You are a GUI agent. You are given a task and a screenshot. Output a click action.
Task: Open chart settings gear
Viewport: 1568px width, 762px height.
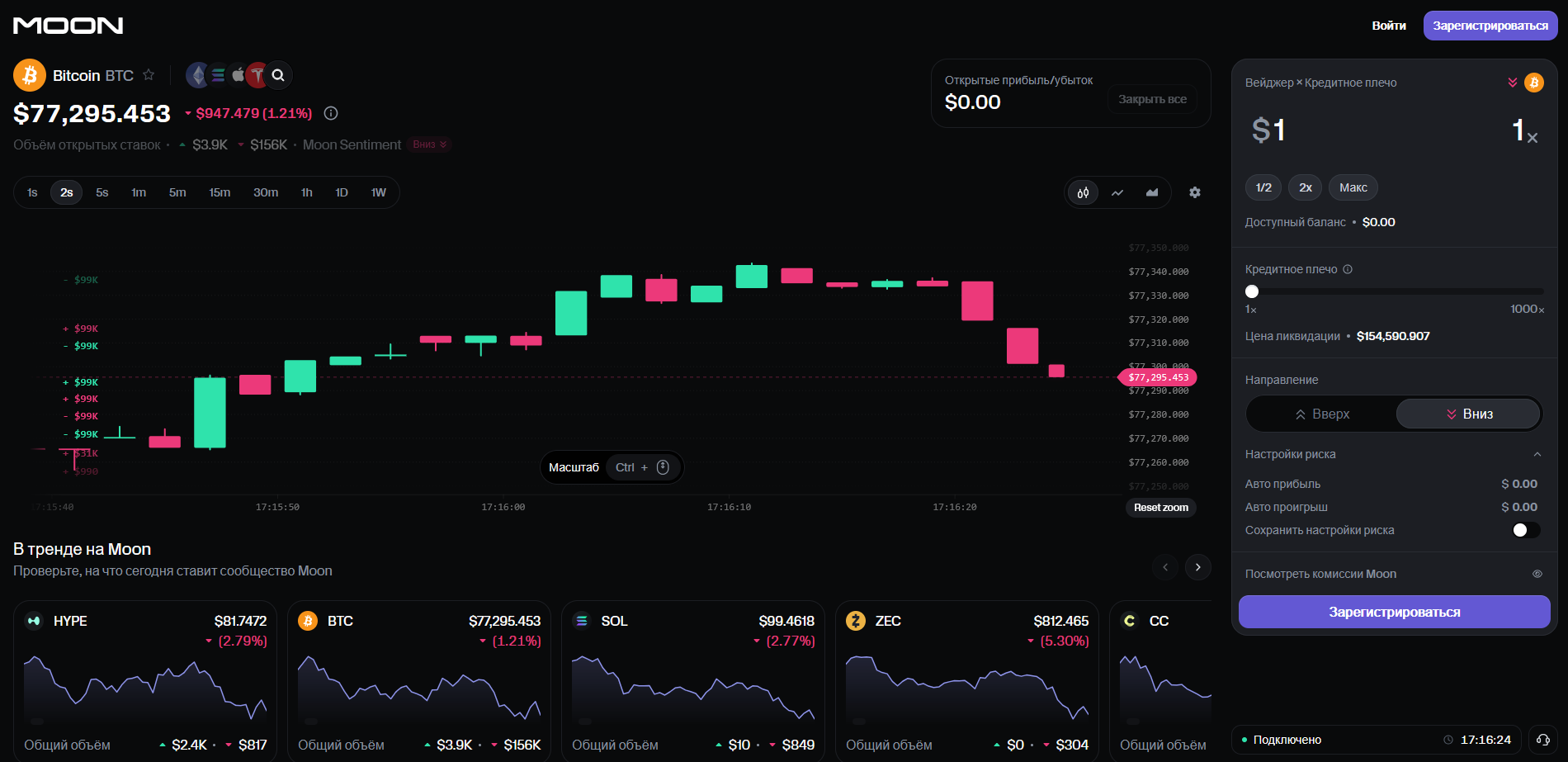pyautogui.click(x=1195, y=192)
